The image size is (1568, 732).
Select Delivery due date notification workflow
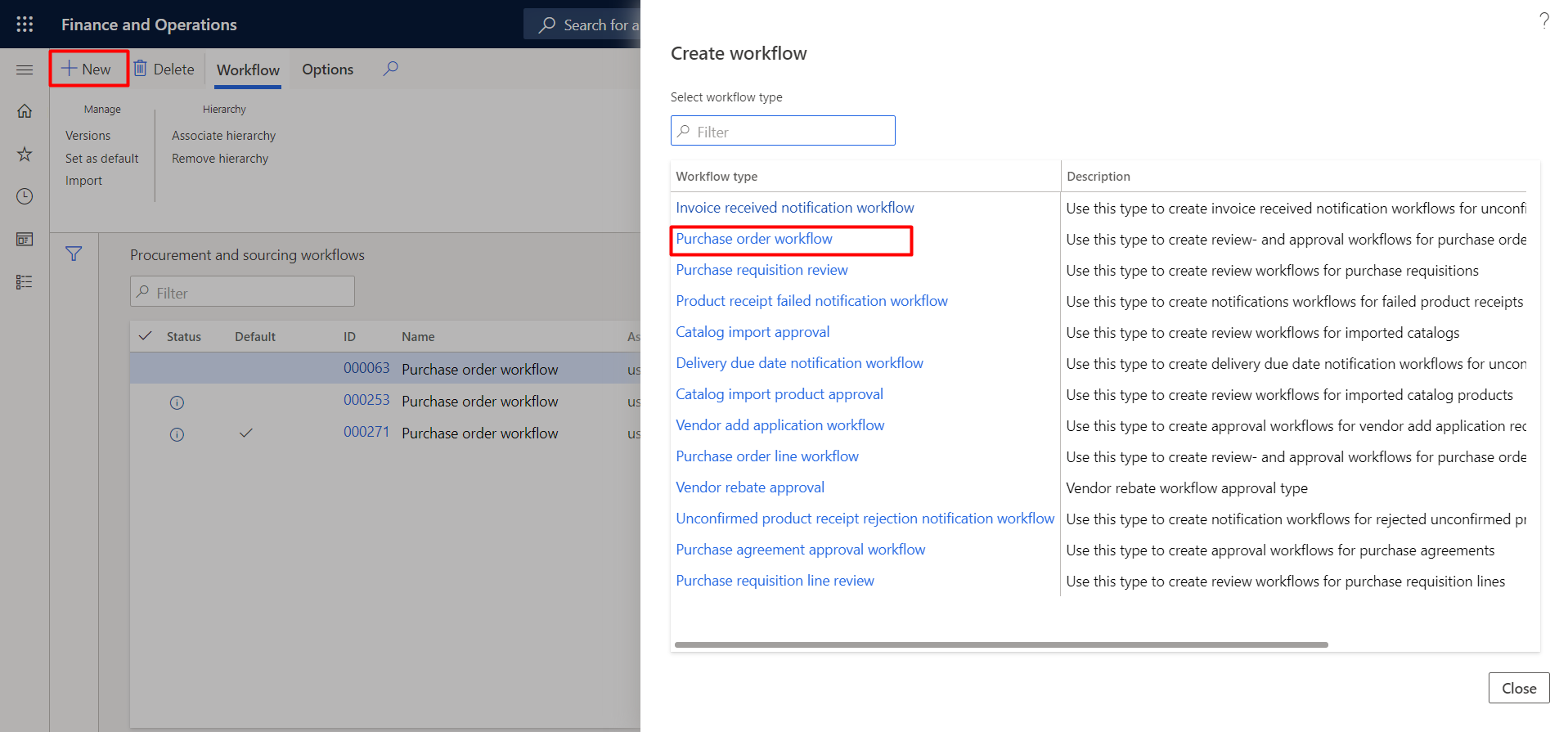(x=799, y=363)
